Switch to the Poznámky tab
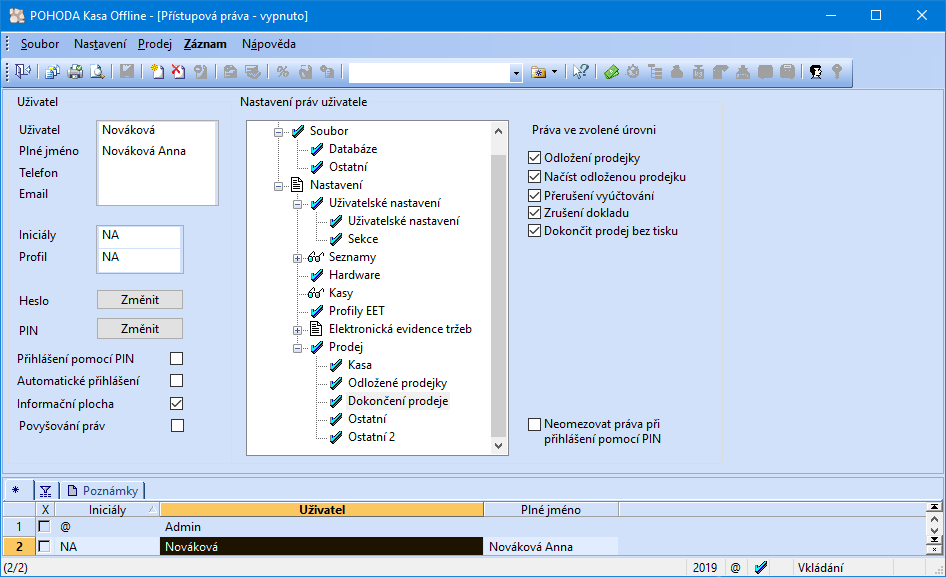Viewport: 946px width, 577px height. [x=103, y=491]
